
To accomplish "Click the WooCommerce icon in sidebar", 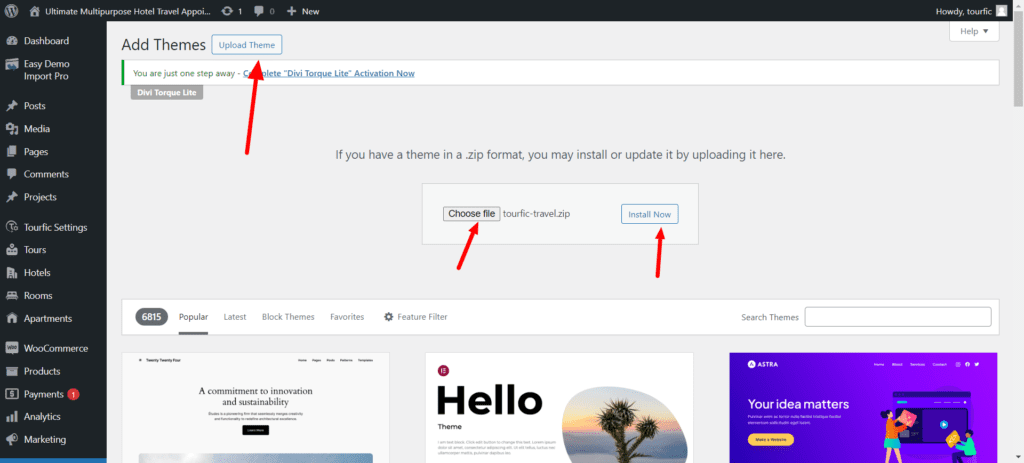I will coord(11,348).
